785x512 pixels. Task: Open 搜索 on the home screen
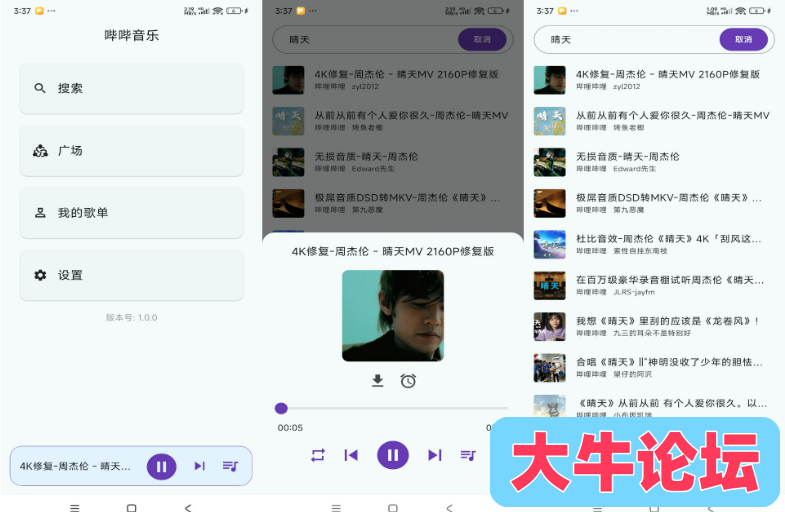click(132, 89)
